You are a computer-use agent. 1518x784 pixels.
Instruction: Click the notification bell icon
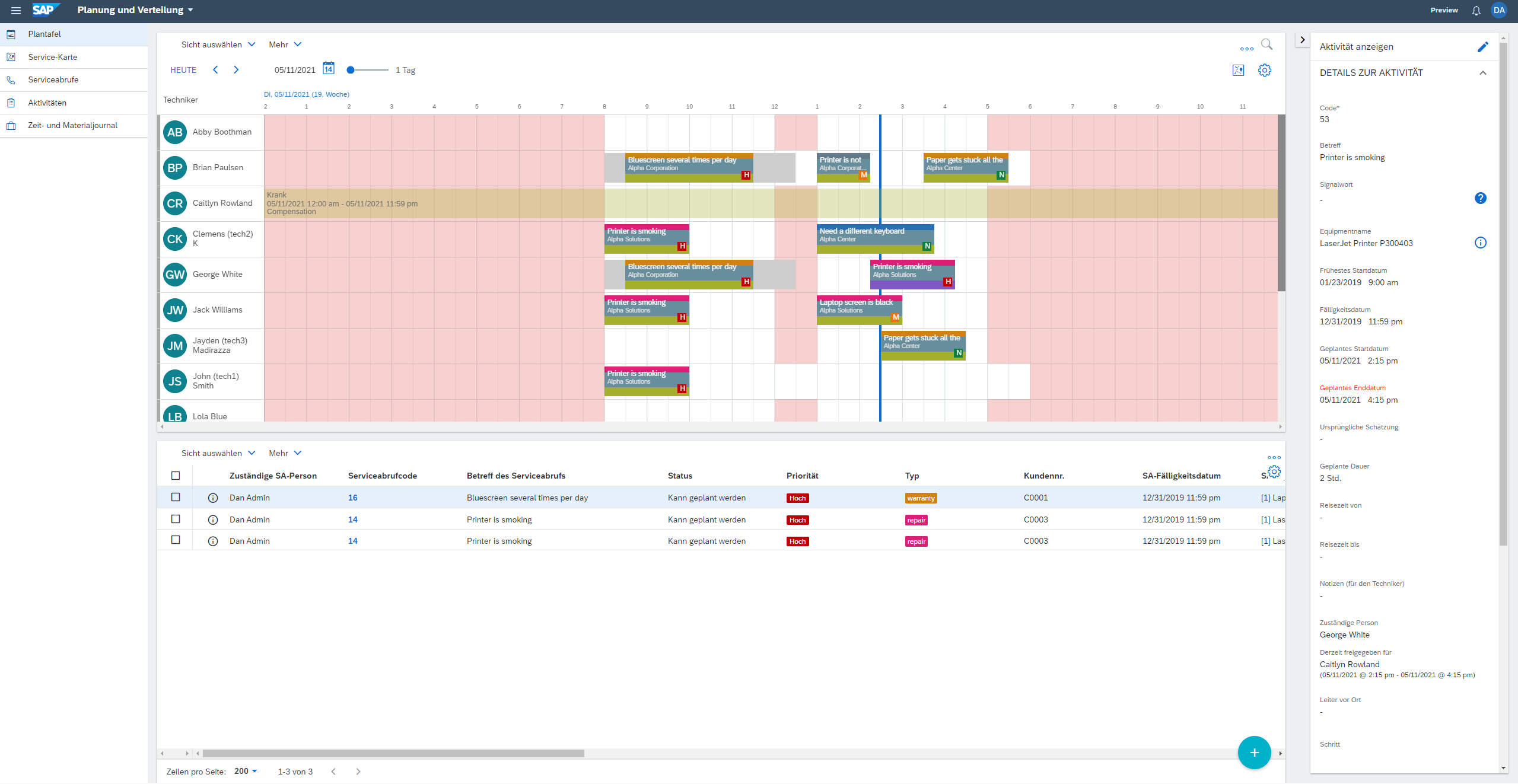tap(1476, 10)
